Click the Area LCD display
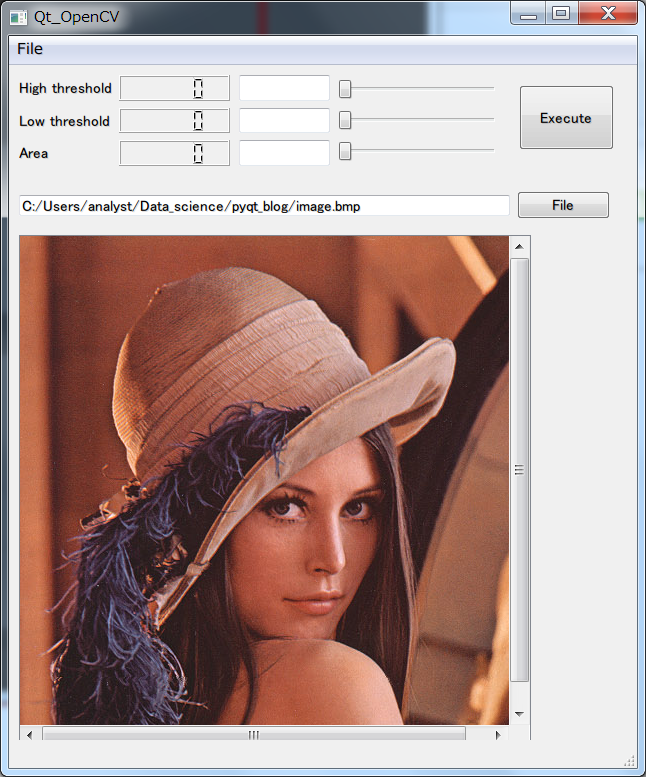 (174, 153)
